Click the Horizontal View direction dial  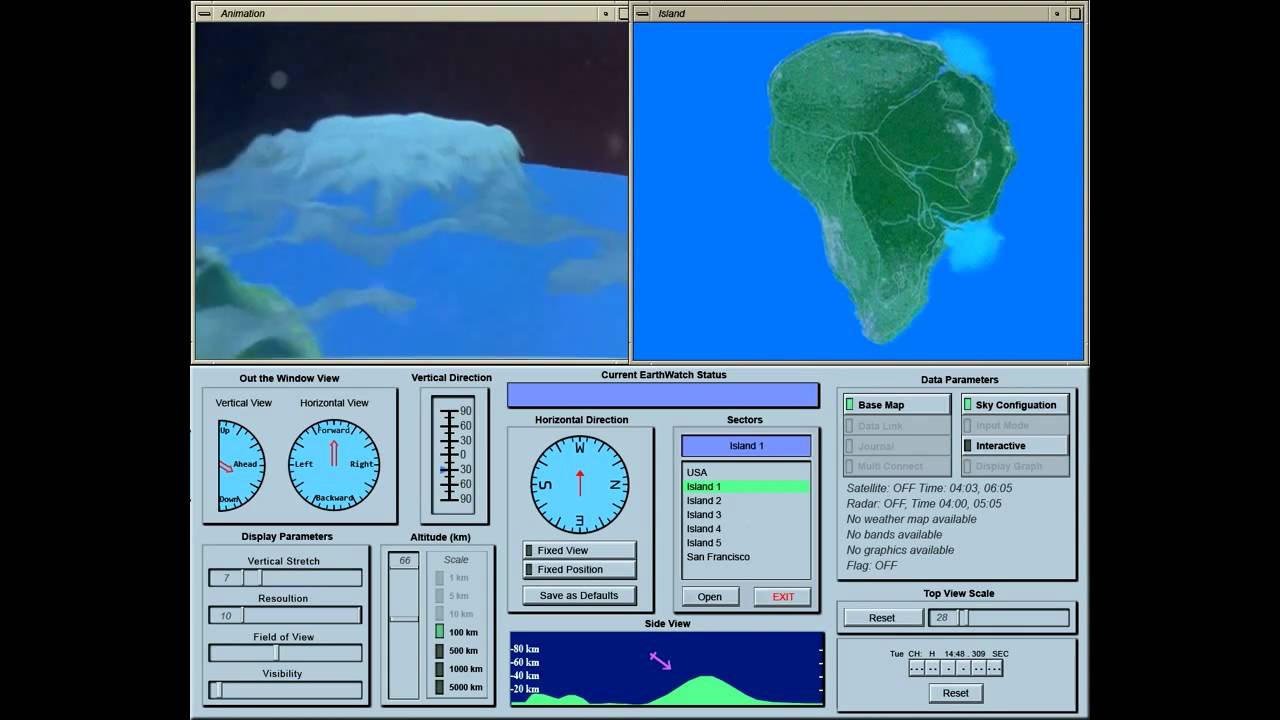point(334,465)
